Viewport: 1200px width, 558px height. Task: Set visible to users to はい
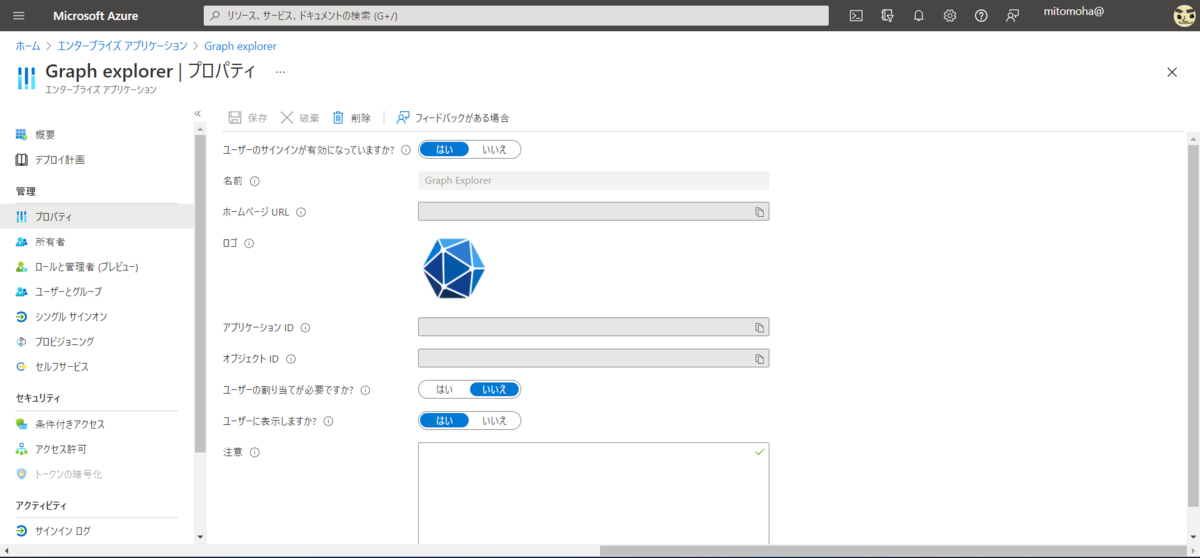click(x=445, y=421)
